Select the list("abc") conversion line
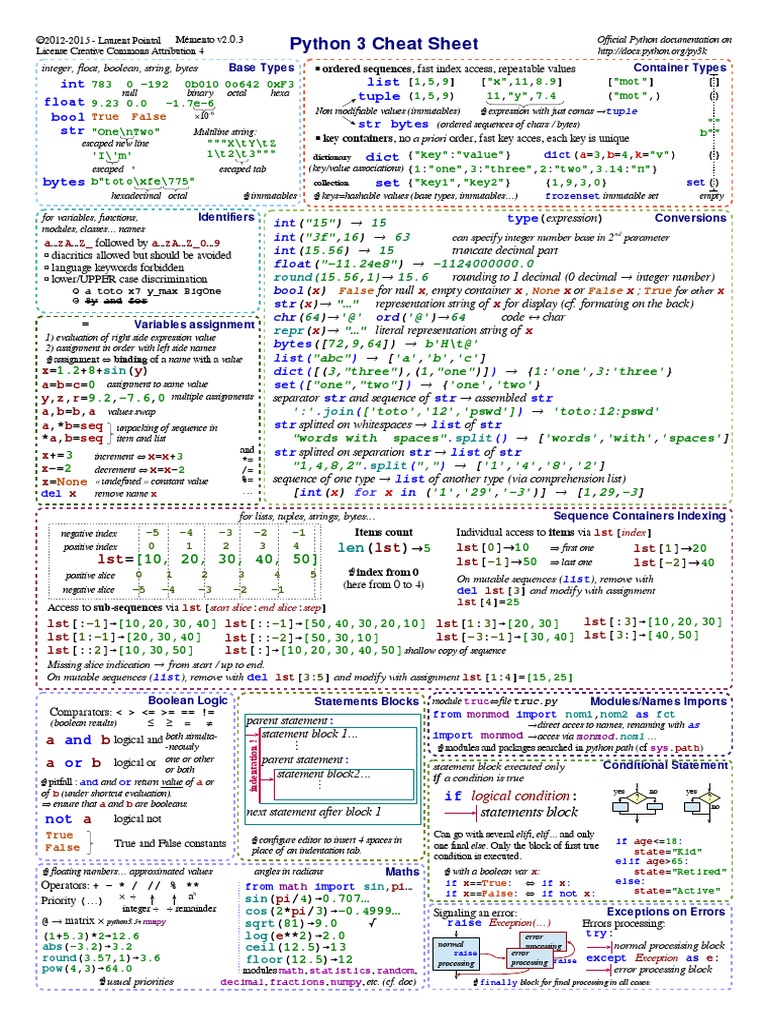Viewport: 768px width, 1024px height. tap(380, 358)
